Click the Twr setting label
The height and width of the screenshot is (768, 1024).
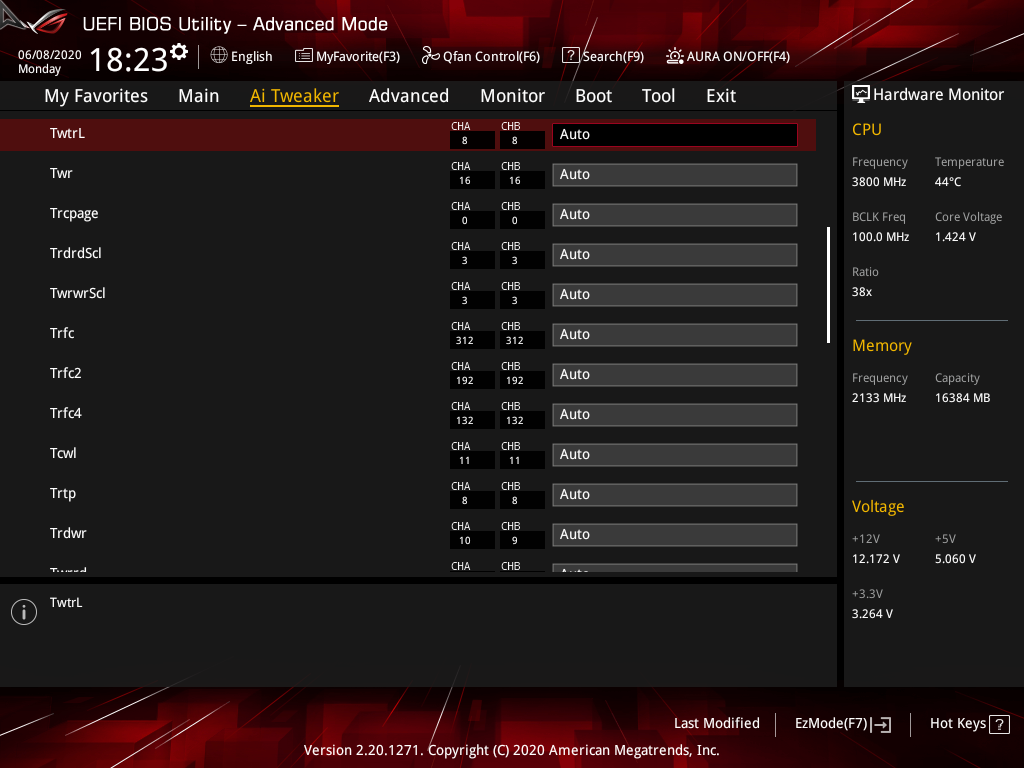coord(61,173)
